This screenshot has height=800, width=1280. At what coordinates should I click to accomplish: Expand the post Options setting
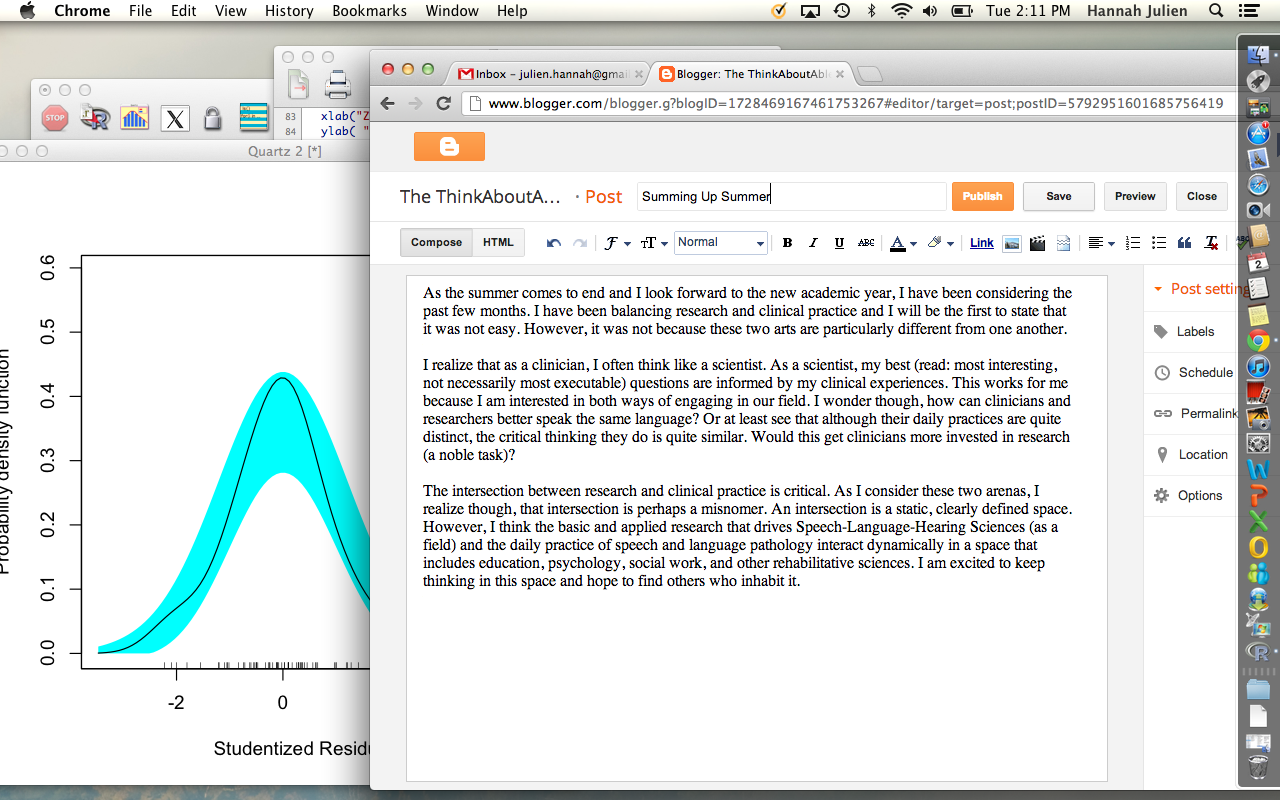point(1188,495)
